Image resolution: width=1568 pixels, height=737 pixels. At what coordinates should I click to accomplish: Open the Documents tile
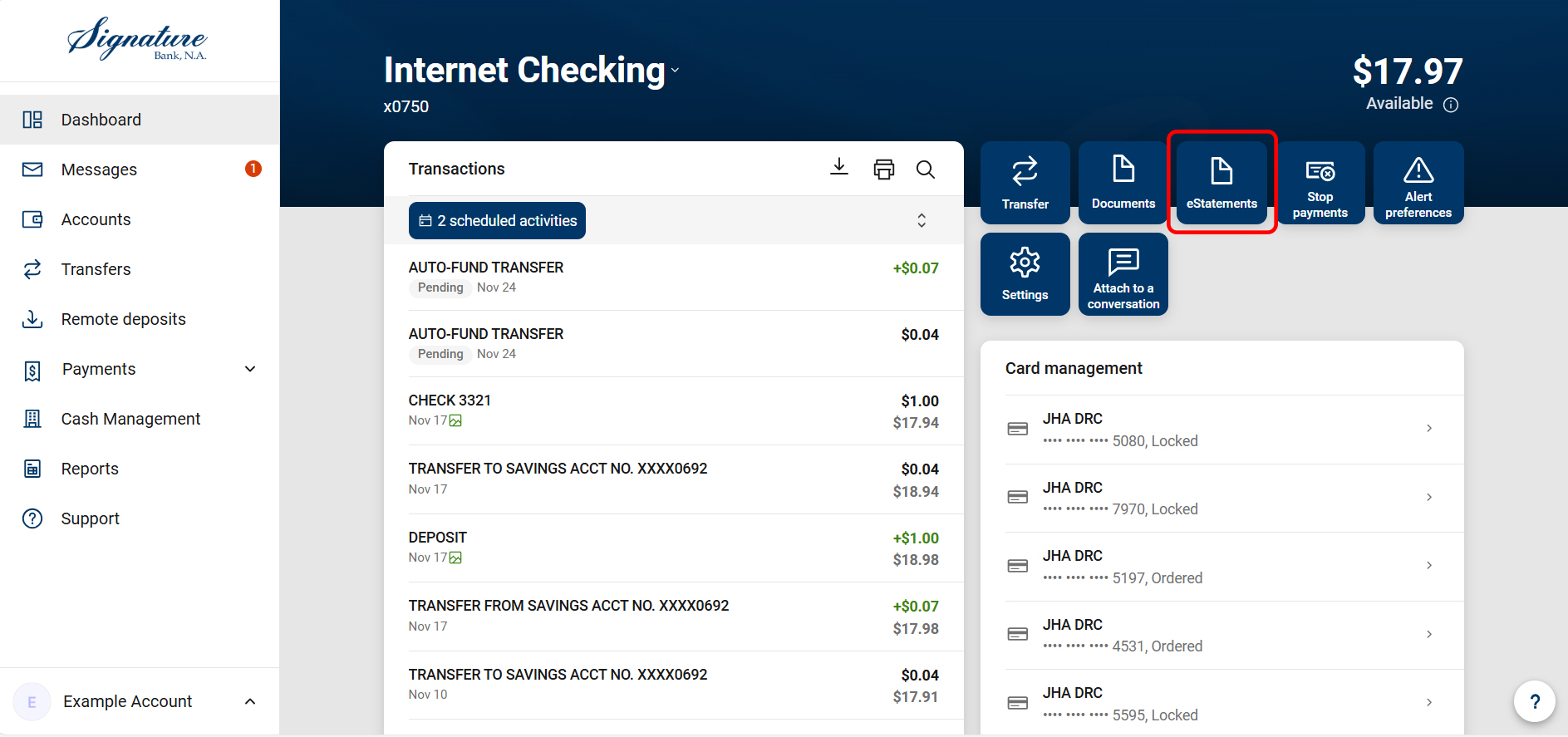[x=1123, y=183]
